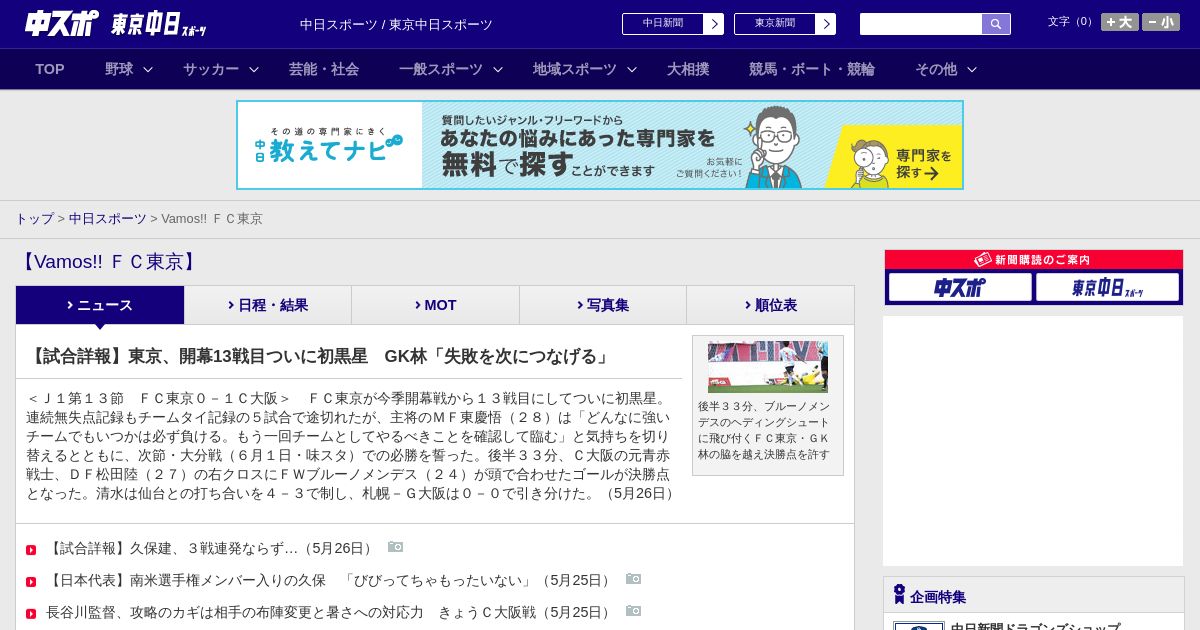Screen dimensions: 1200x630
Task: Open the match photo thumbnail
Action: pyautogui.click(x=768, y=366)
